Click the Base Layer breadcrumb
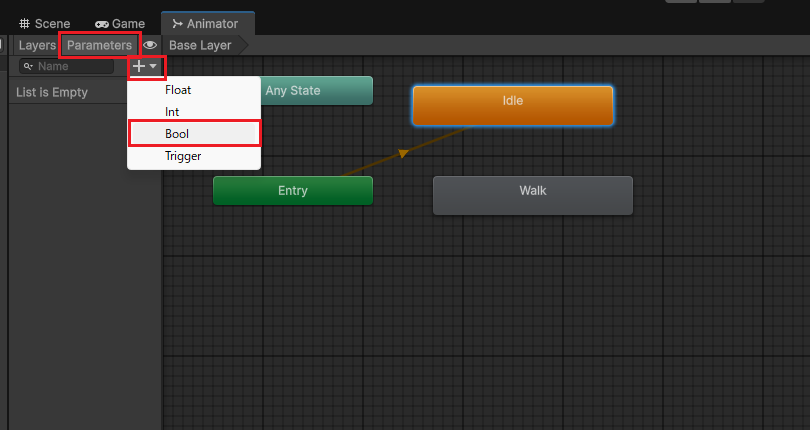The width and height of the screenshot is (810, 430). (200, 45)
